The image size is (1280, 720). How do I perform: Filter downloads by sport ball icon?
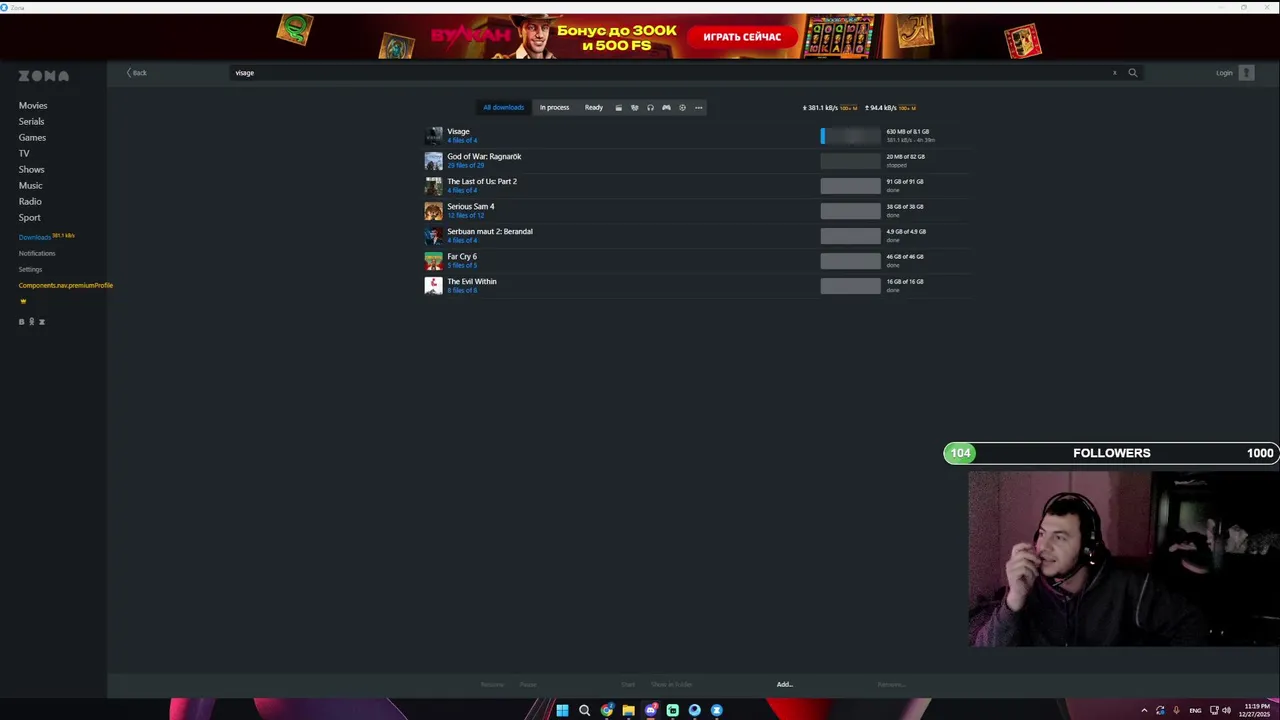click(682, 107)
